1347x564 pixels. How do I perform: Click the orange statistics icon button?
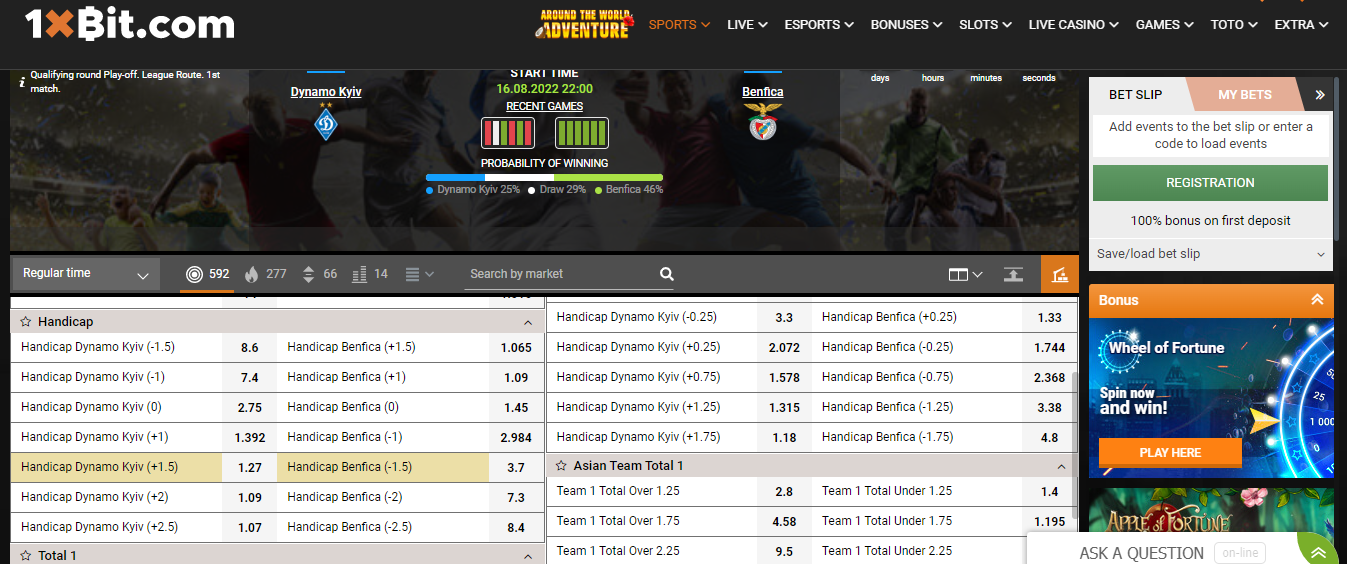pyautogui.click(x=1060, y=274)
